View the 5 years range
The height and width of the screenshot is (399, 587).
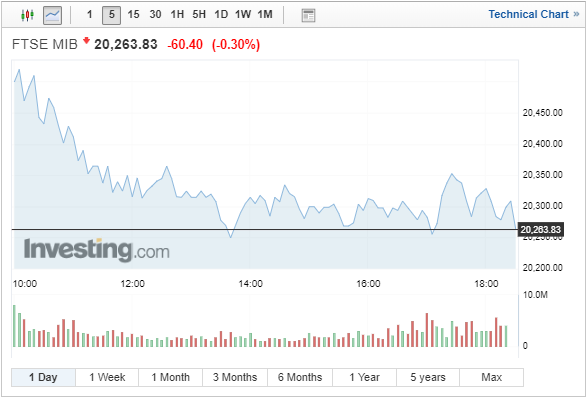tap(428, 377)
